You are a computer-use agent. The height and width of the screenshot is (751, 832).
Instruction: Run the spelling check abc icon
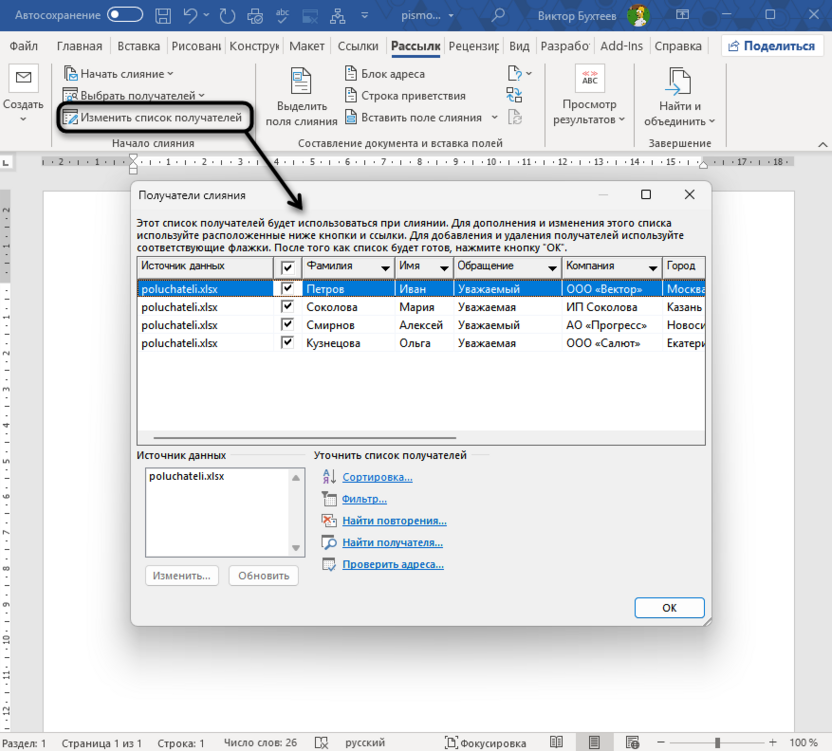click(x=282, y=15)
